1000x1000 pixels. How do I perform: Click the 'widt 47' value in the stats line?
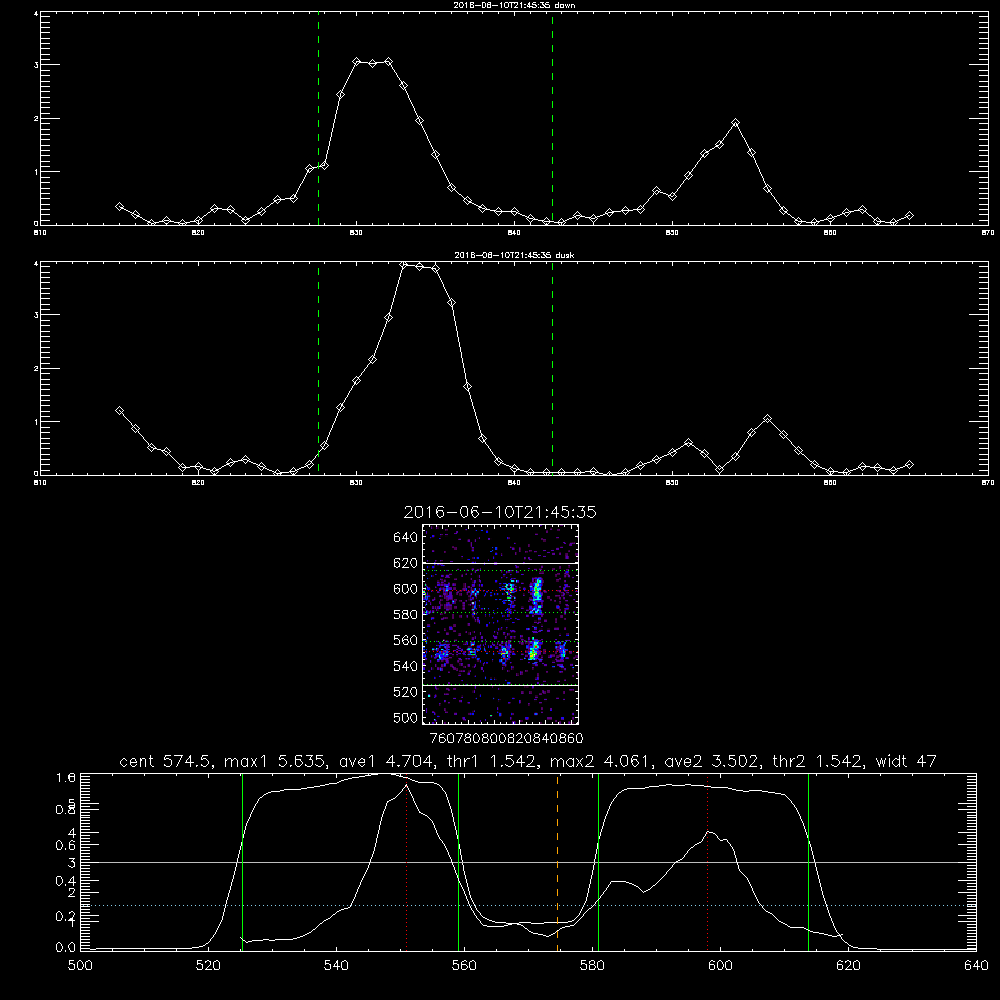pos(906,761)
